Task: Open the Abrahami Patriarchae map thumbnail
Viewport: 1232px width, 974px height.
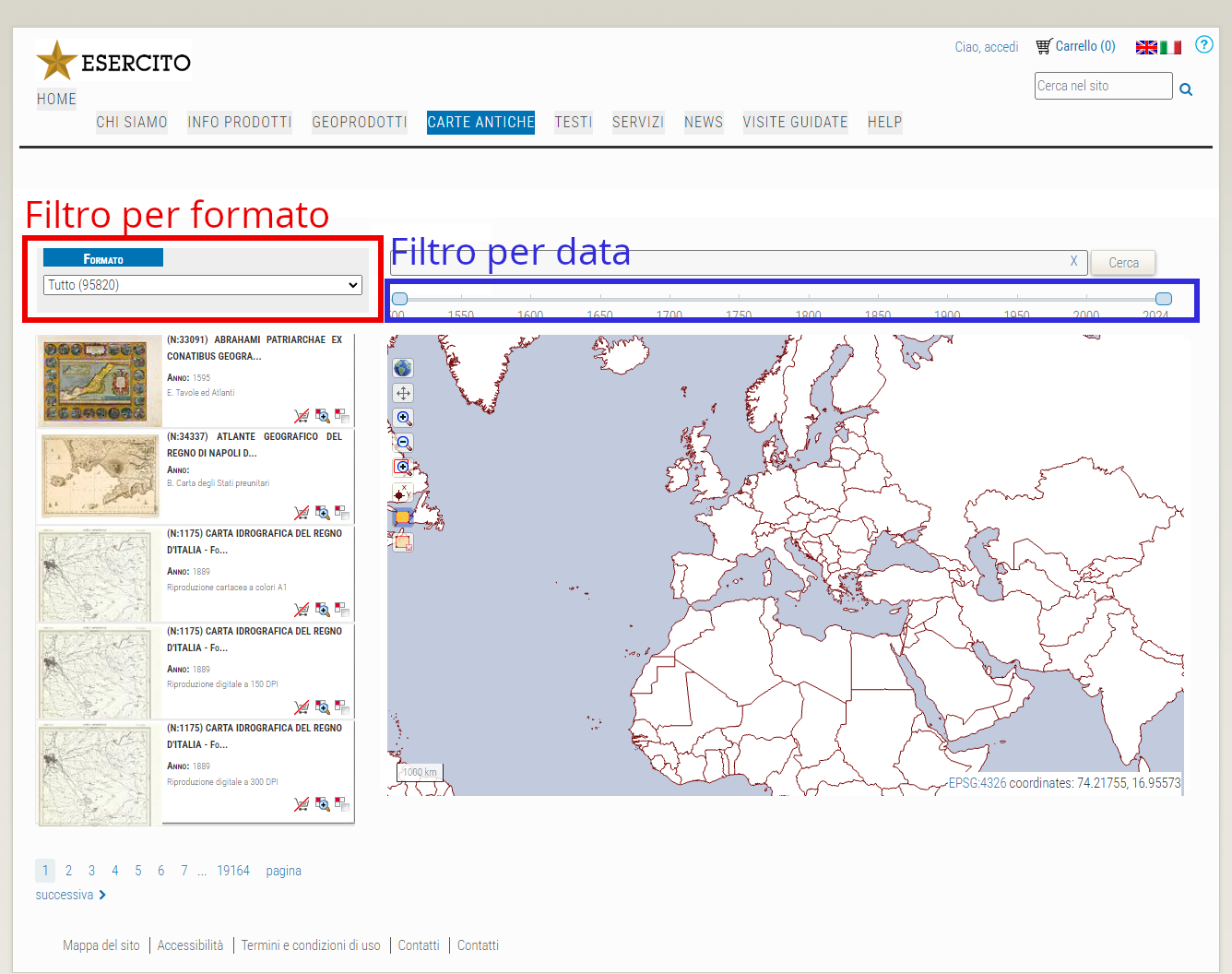Action: [x=100, y=381]
